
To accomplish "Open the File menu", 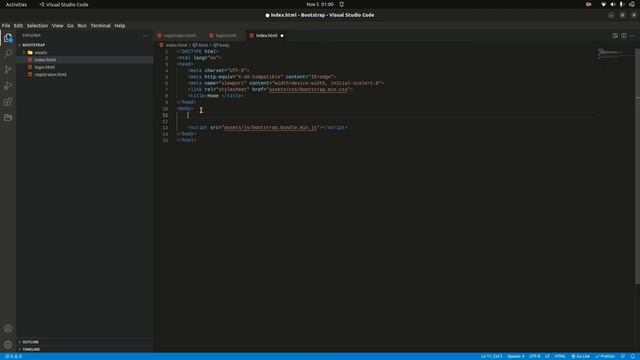I will (x=6, y=26).
